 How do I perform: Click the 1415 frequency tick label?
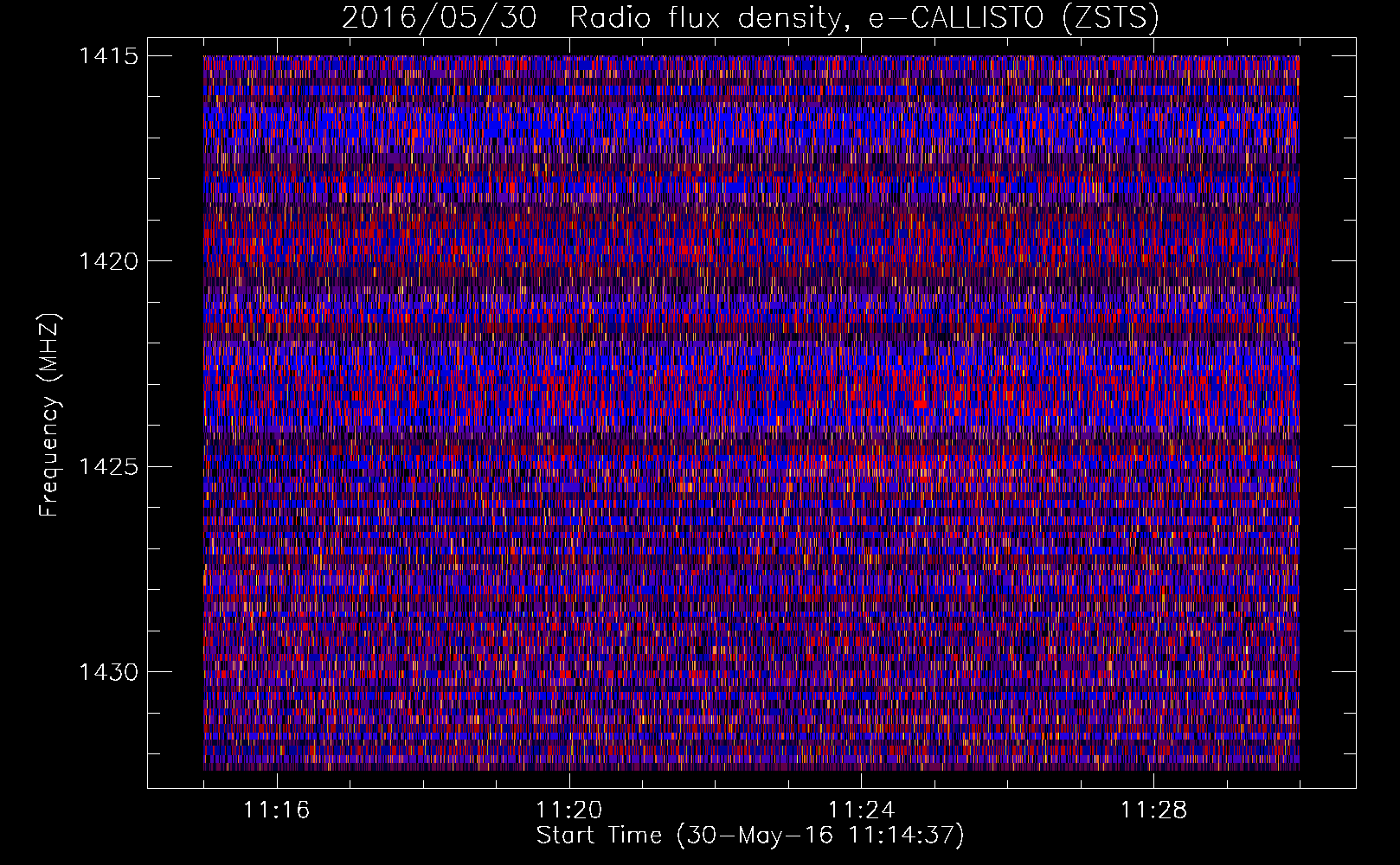(x=108, y=56)
